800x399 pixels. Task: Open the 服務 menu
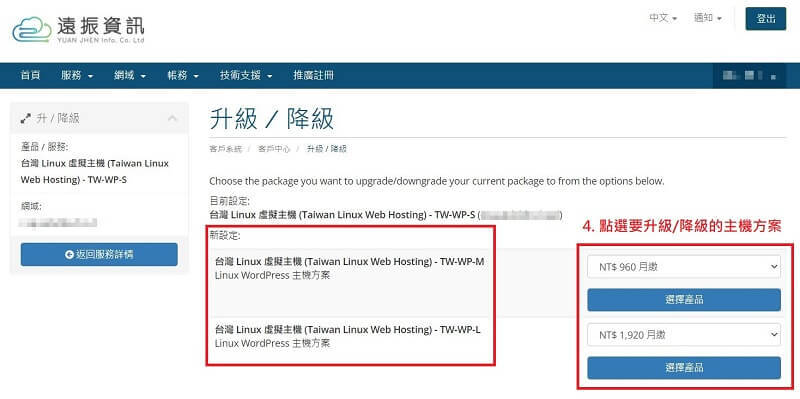pyautogui.click(x=77, y=76)
